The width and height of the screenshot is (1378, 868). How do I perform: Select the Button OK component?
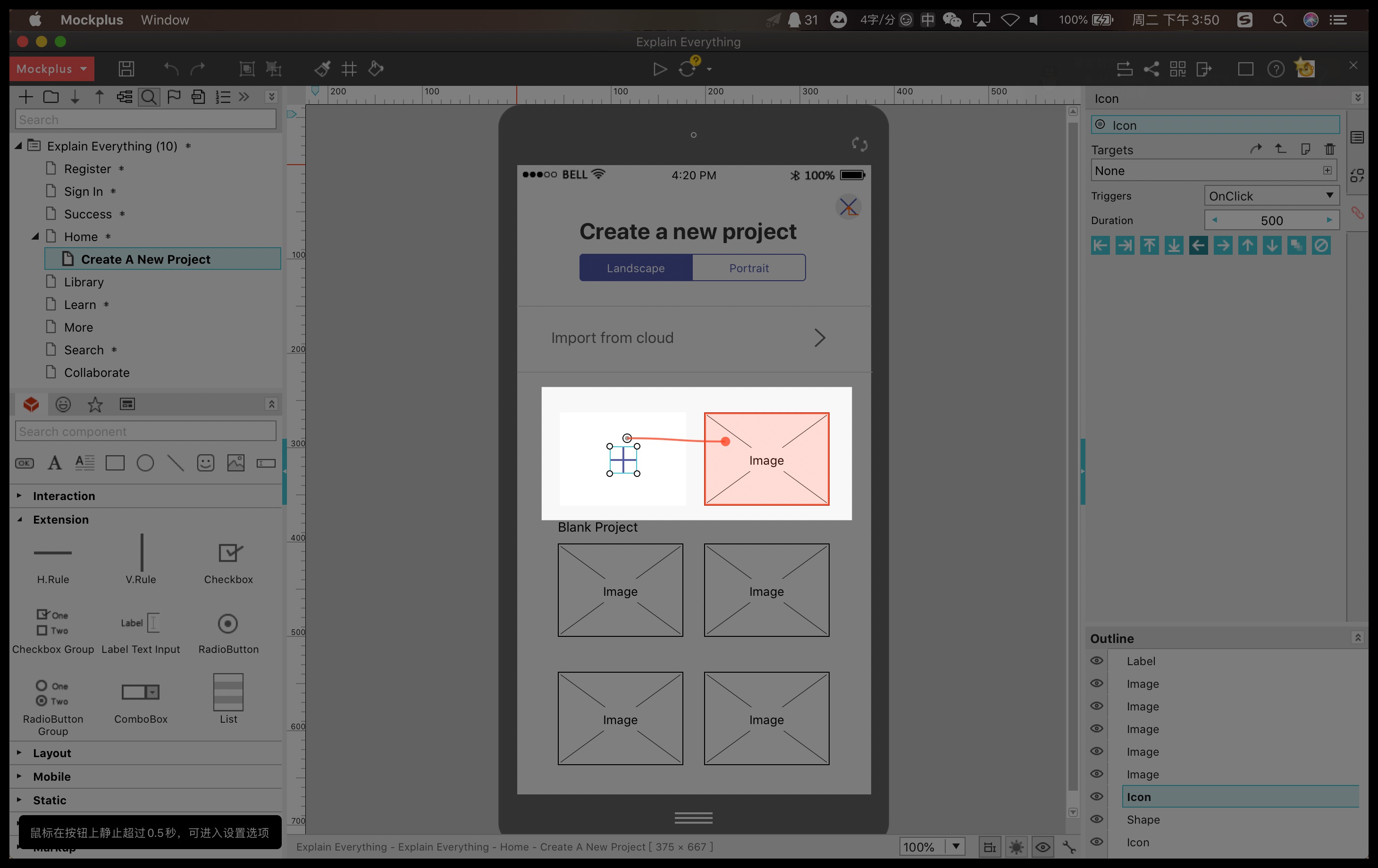click(25, 463)
